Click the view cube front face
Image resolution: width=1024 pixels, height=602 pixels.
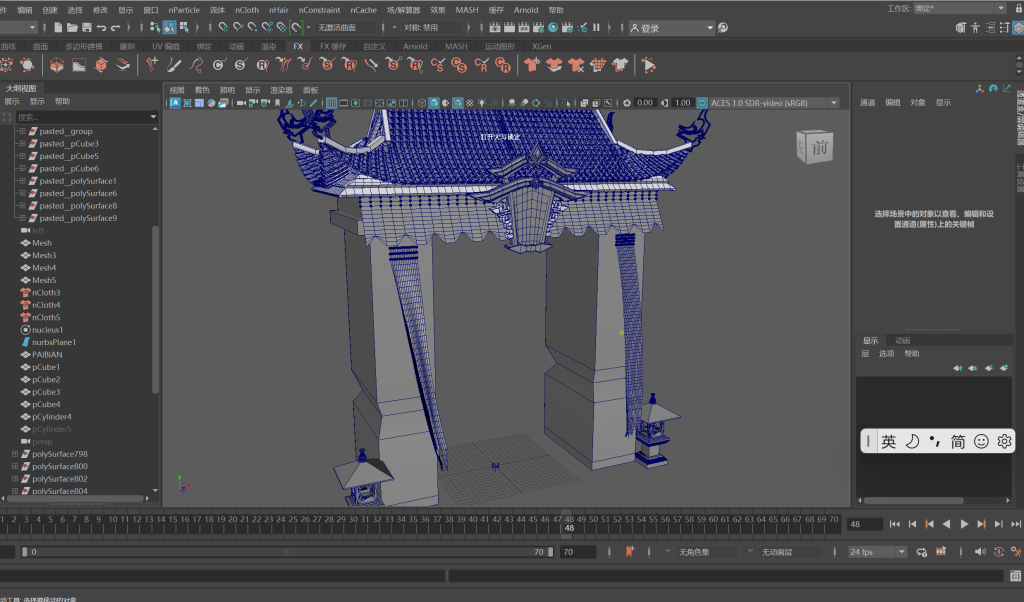click(x=818, y=147)
